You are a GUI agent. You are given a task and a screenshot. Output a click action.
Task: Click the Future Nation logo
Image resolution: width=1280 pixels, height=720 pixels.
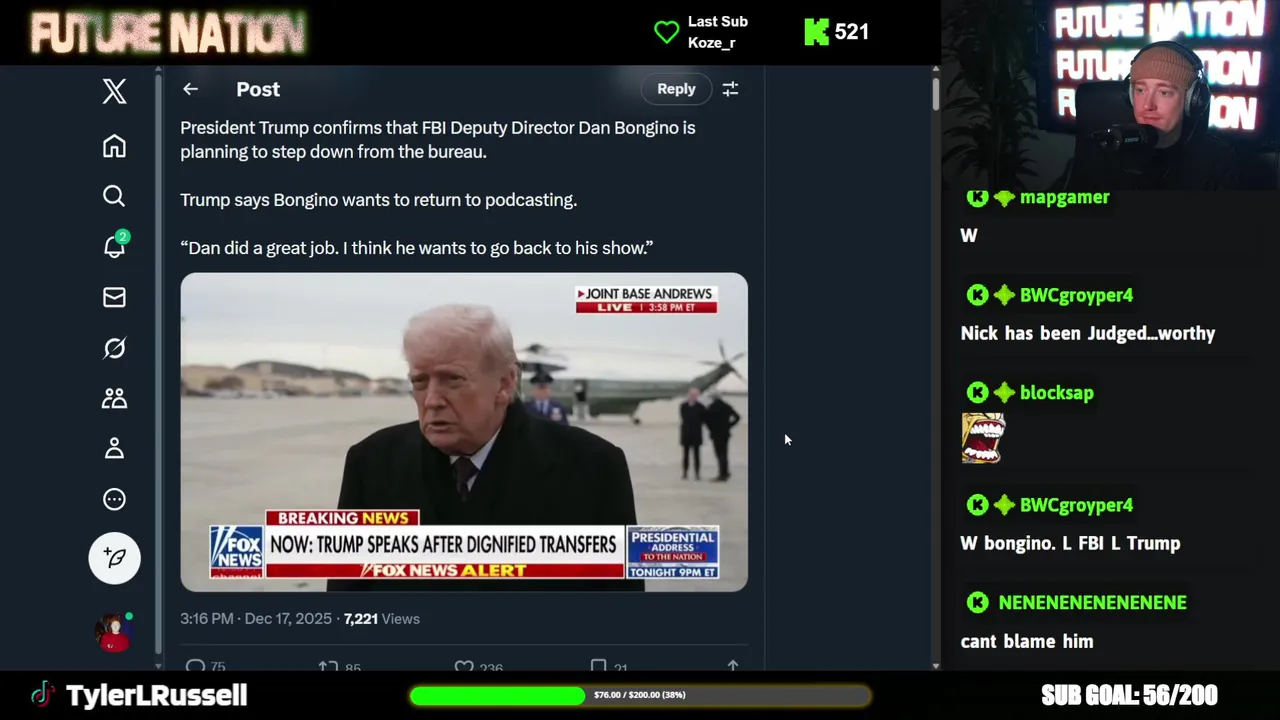(x=168, y=33)
